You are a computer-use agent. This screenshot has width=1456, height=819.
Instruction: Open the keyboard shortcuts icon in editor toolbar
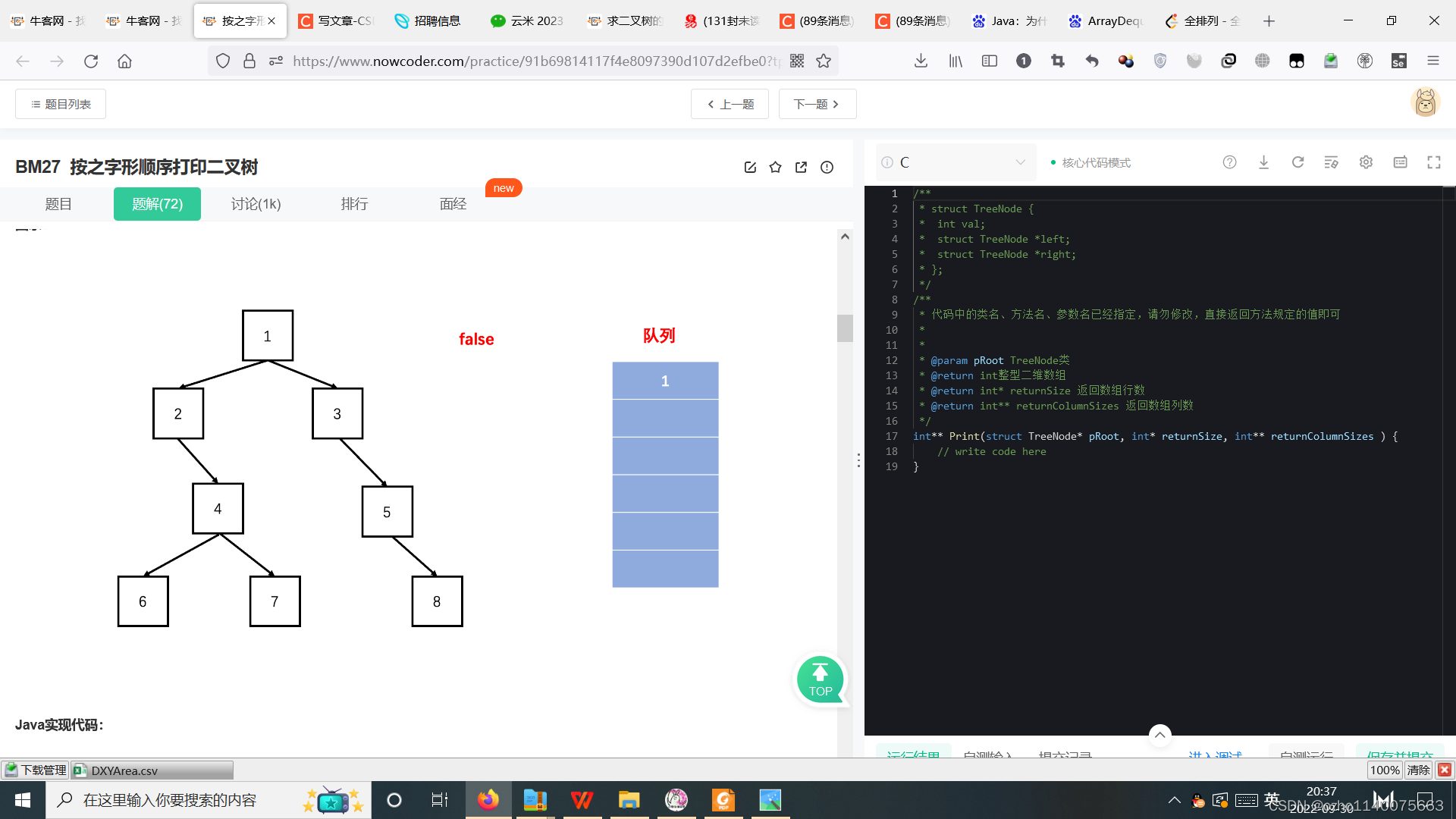[1400, 162]
